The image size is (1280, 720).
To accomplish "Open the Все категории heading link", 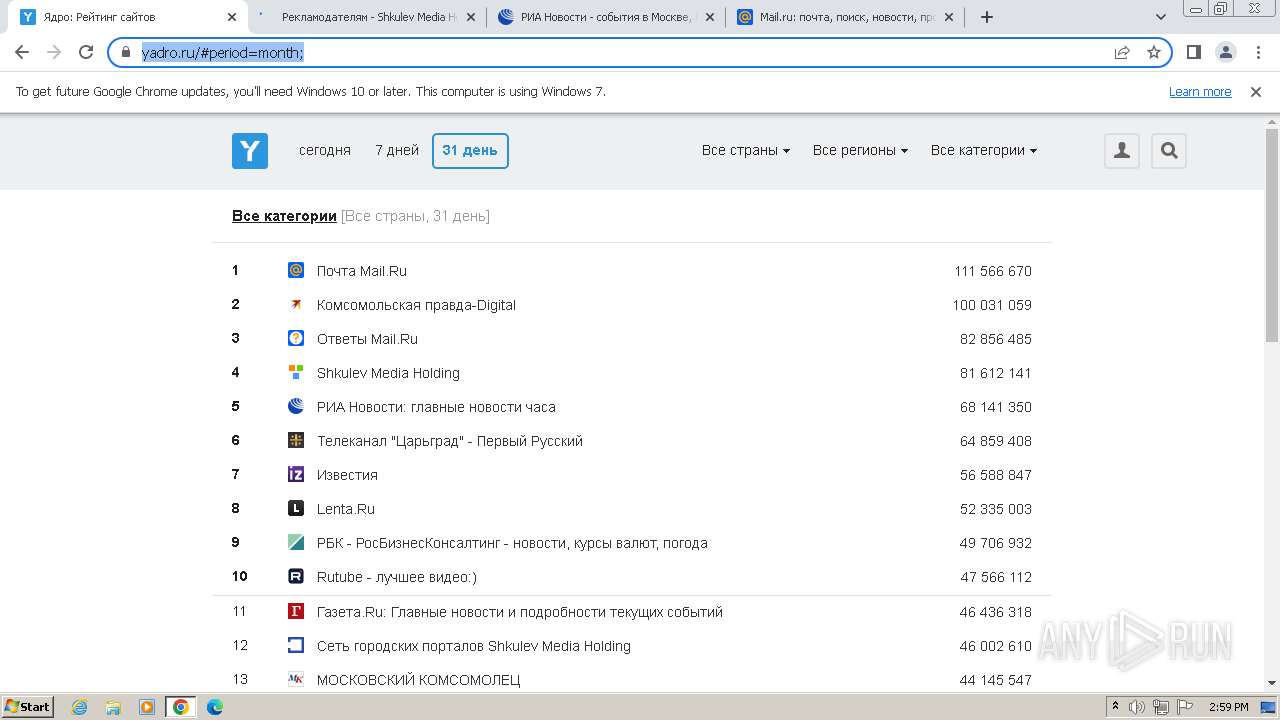I will pyautogui.click(x=284, y=216).
